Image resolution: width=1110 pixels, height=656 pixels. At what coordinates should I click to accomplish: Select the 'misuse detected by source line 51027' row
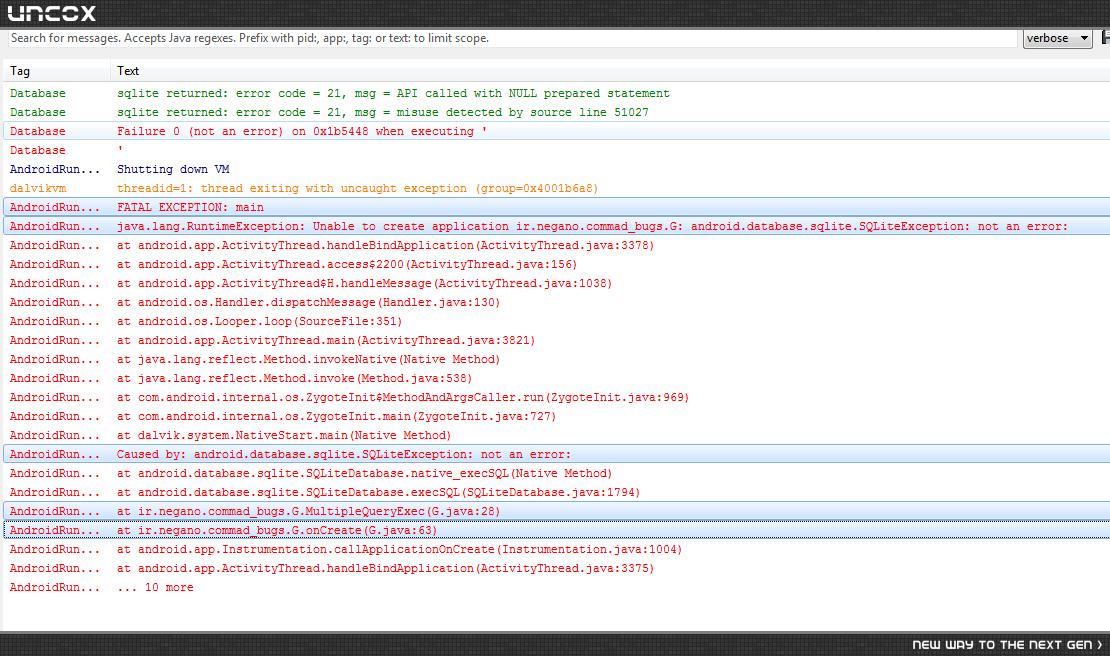click(556, 113)
